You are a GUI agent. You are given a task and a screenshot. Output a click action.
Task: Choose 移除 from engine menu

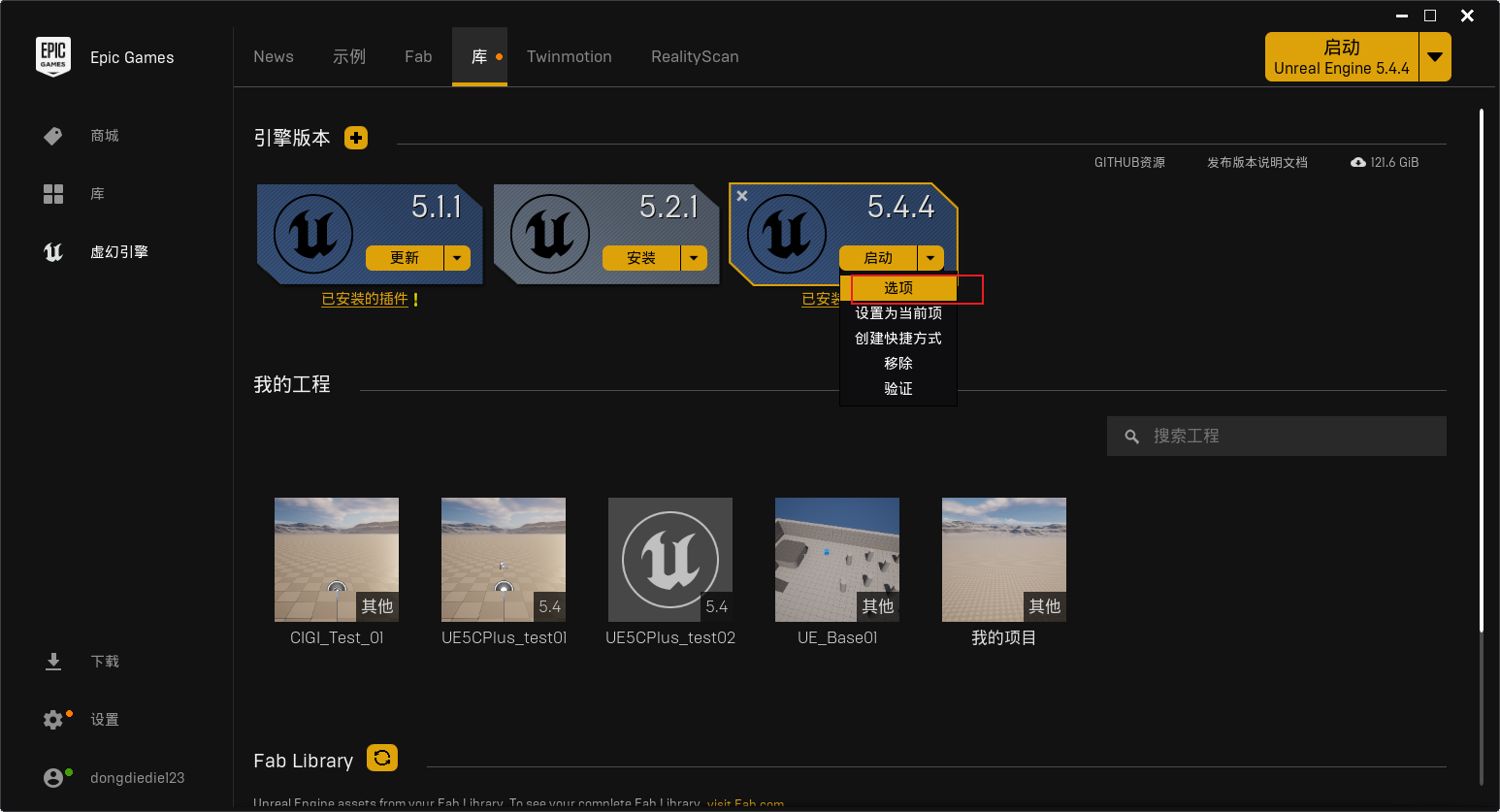[x=898, y=364]
